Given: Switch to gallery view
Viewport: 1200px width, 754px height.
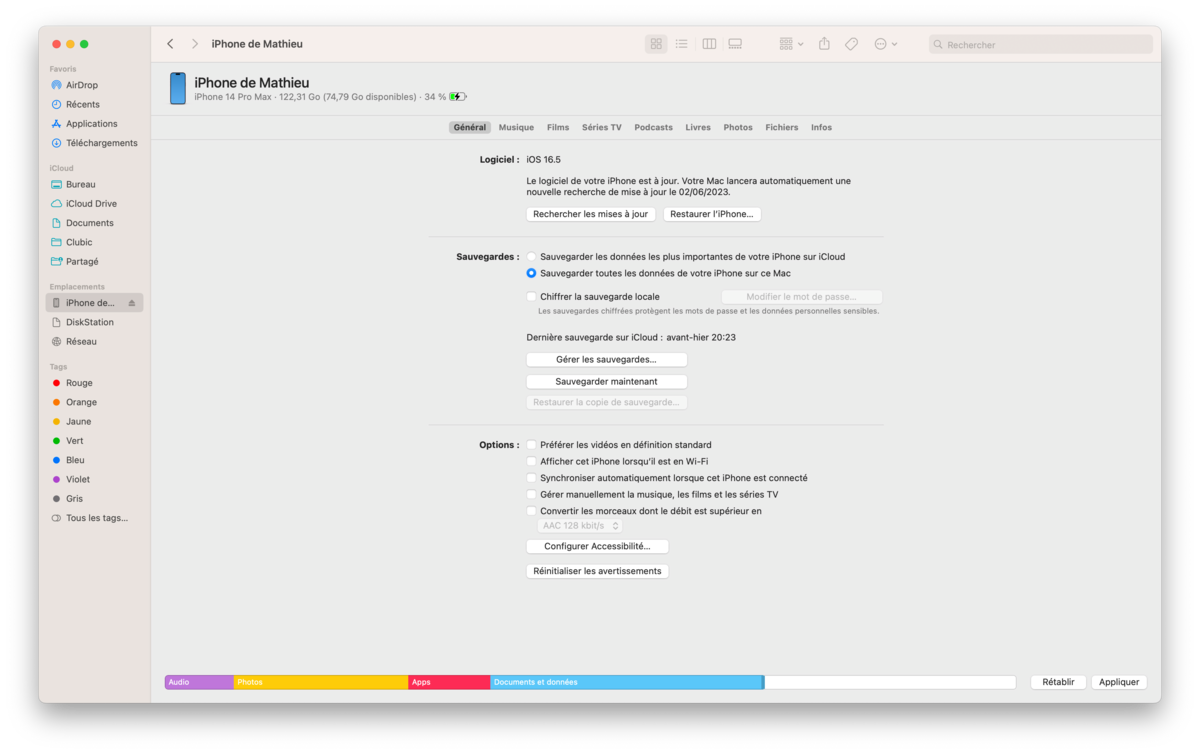Looking at the screenshot, I should click(x=735, y=44).
